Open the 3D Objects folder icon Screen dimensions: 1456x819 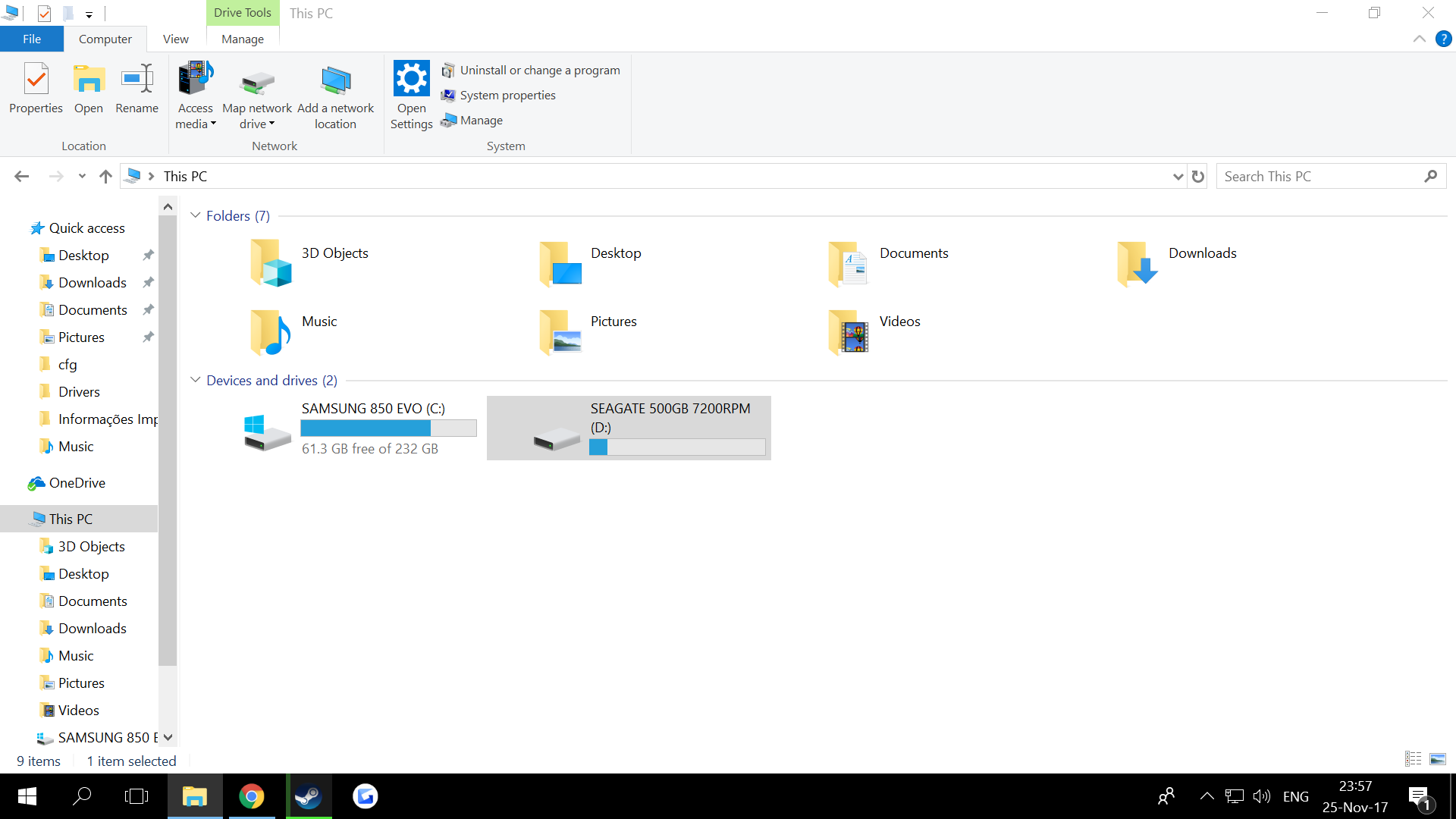[271, 263]
